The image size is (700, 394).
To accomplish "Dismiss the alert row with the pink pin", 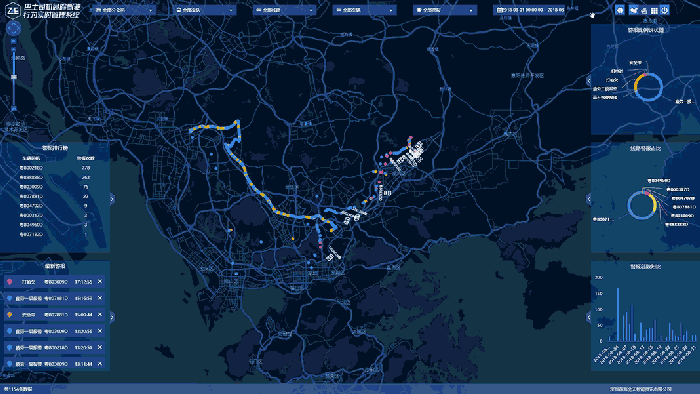I will [x=100, y=282].
